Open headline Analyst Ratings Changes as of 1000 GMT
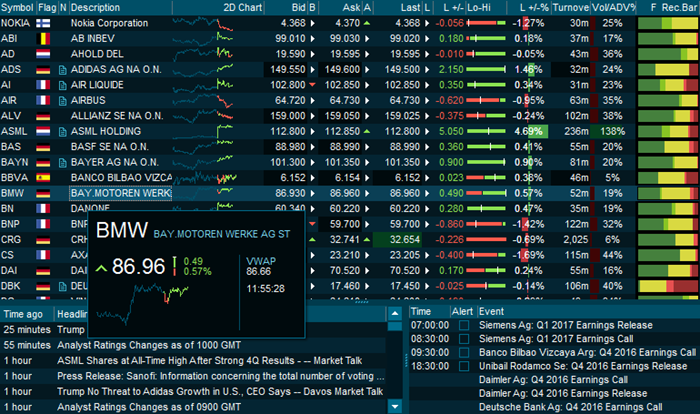The width and height of the screenshot is (700, 414). [149, 345]
